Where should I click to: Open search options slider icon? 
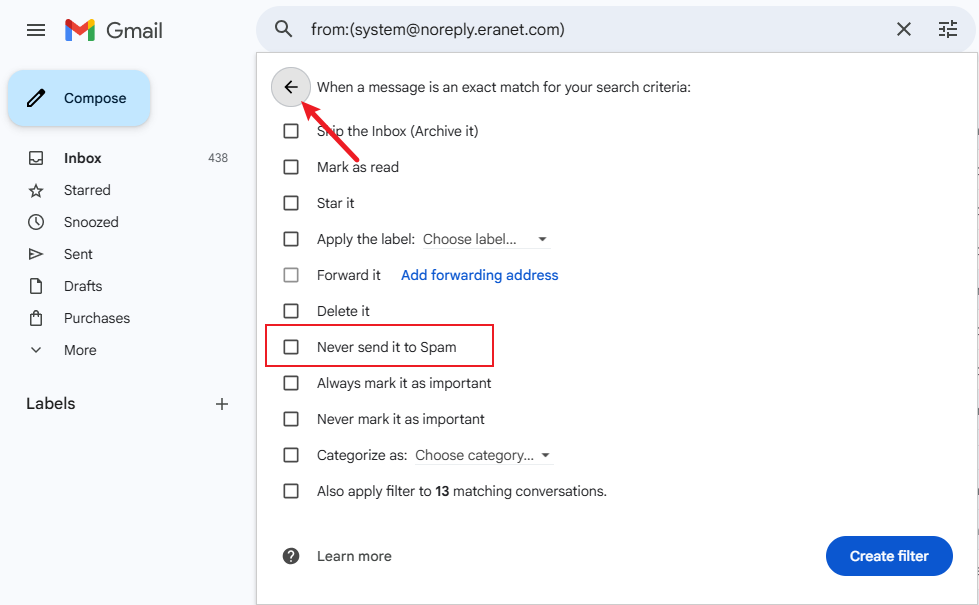pyautogui.click(x=948, y=30)
